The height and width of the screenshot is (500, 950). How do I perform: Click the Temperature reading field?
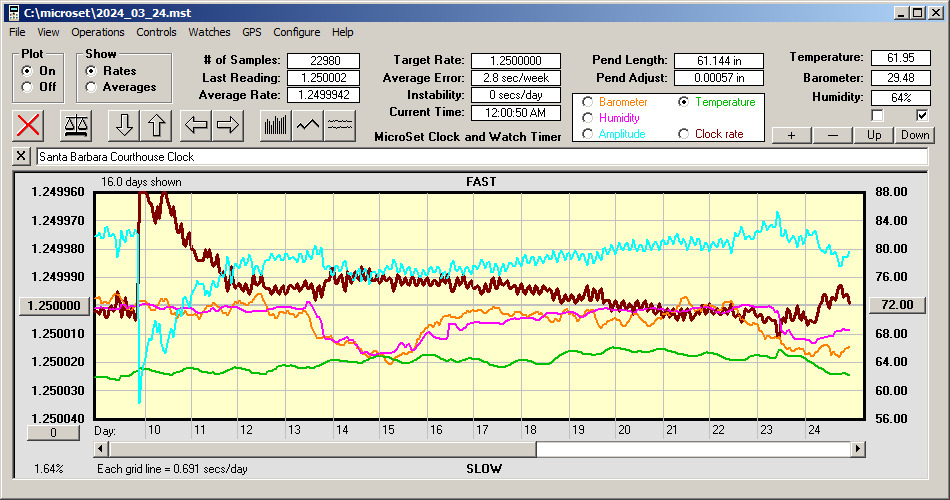(x=900, y=58)
